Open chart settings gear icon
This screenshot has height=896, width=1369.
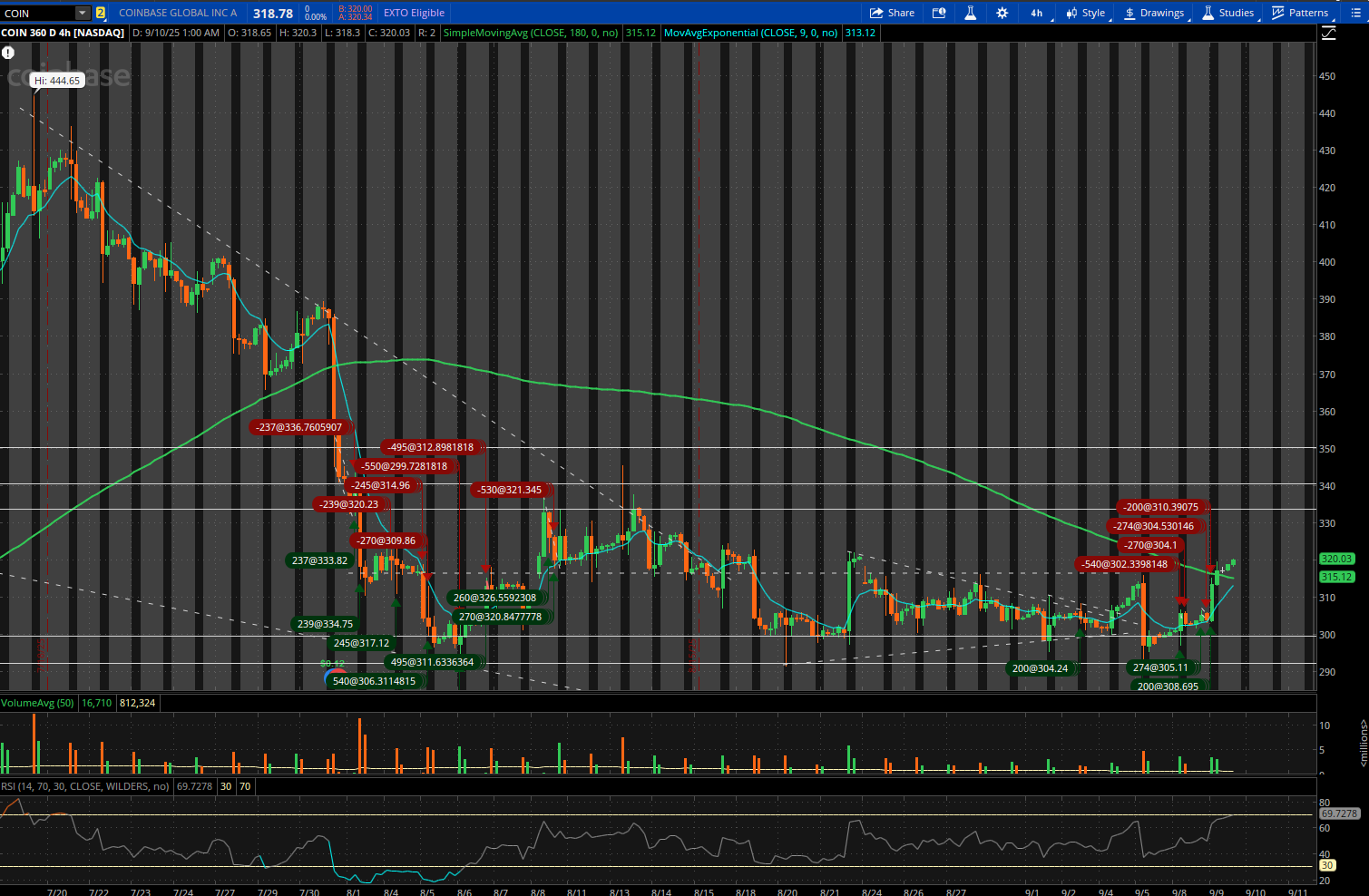pos(1002,13)
